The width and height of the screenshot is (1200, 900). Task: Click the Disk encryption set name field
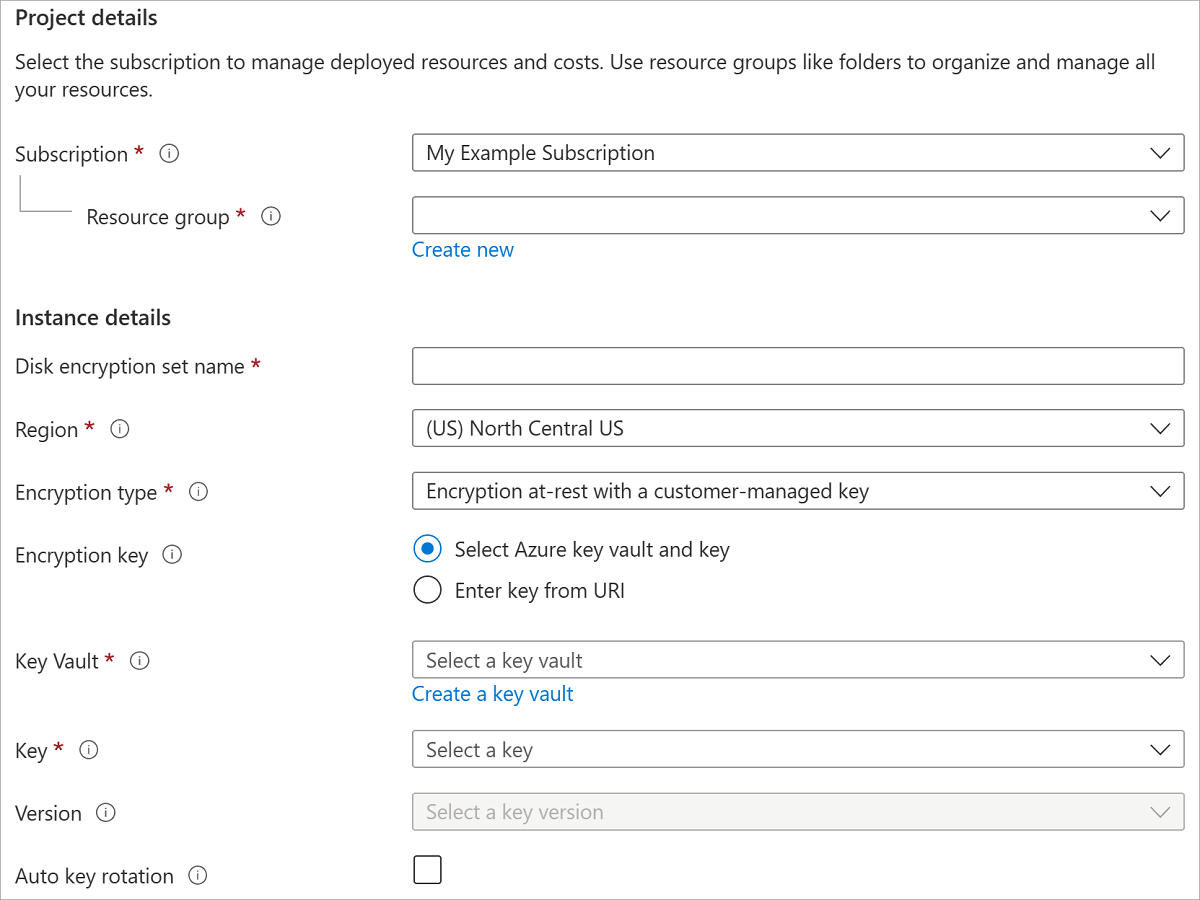point(798,366)
